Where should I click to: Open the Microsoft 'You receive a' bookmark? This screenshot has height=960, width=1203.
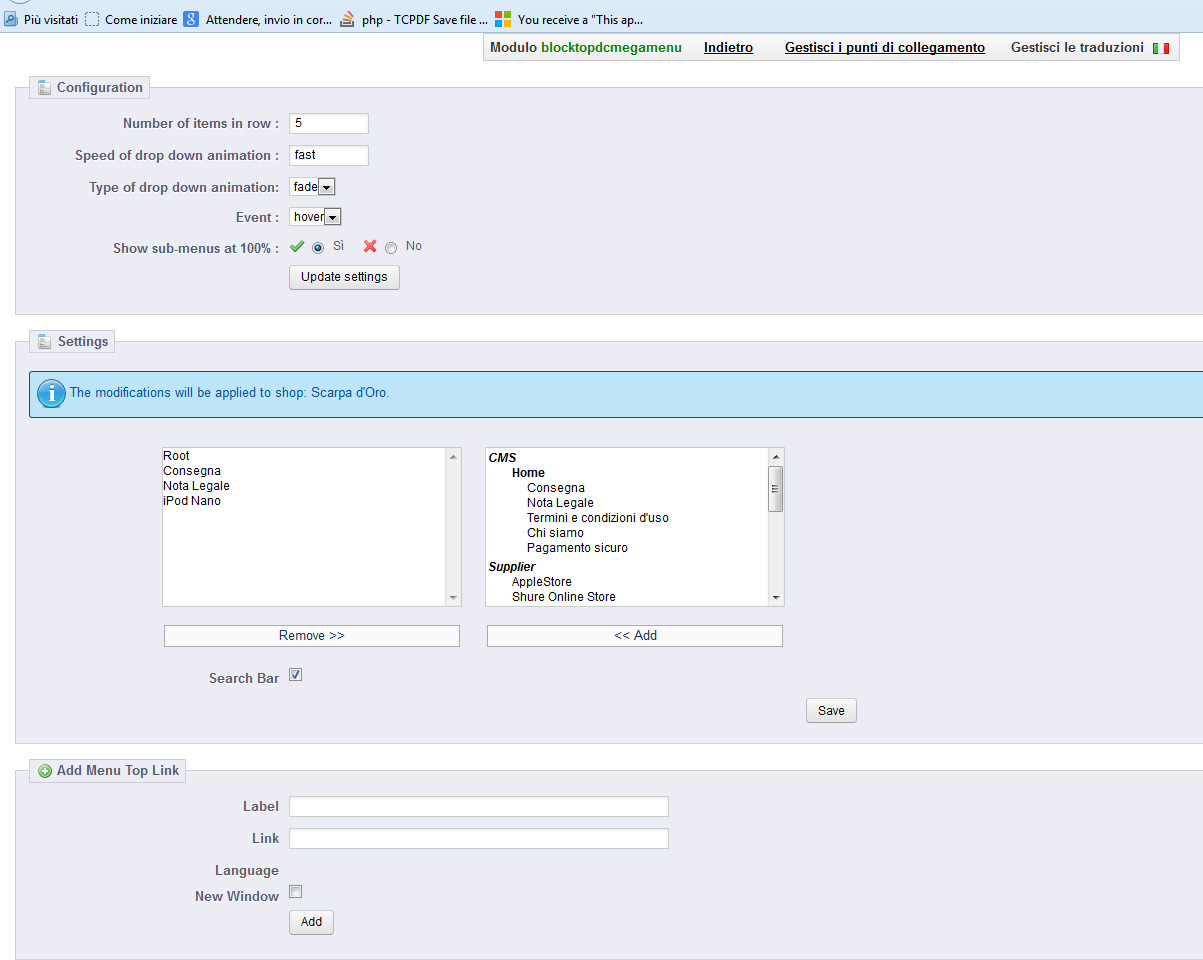tap(569, 19)
